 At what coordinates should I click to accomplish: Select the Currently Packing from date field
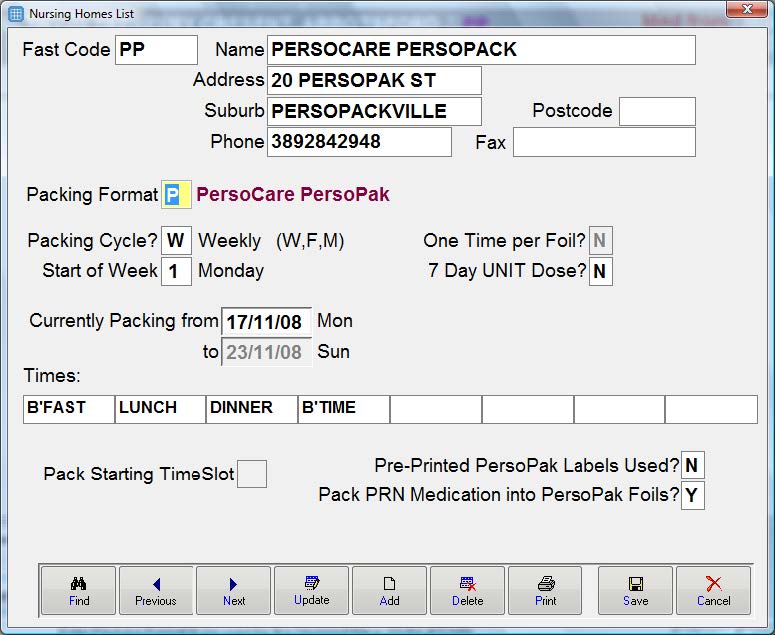[x=266, y=322]
